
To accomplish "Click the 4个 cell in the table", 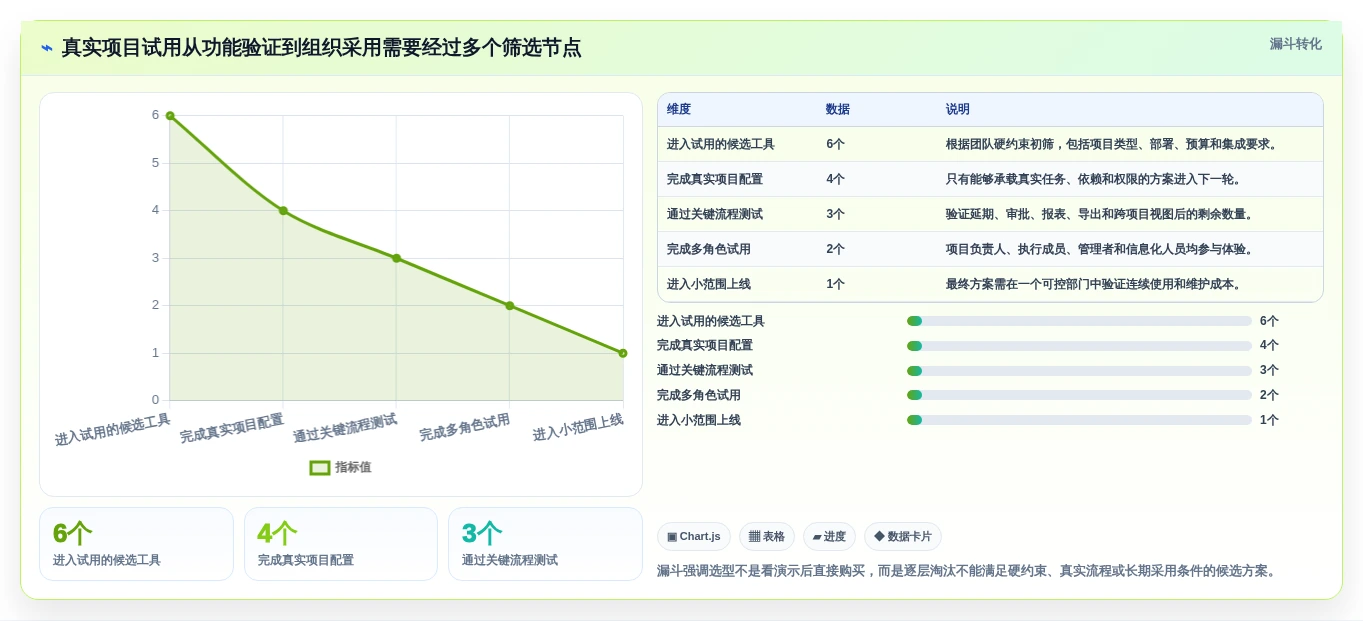I will coord(835,179).
